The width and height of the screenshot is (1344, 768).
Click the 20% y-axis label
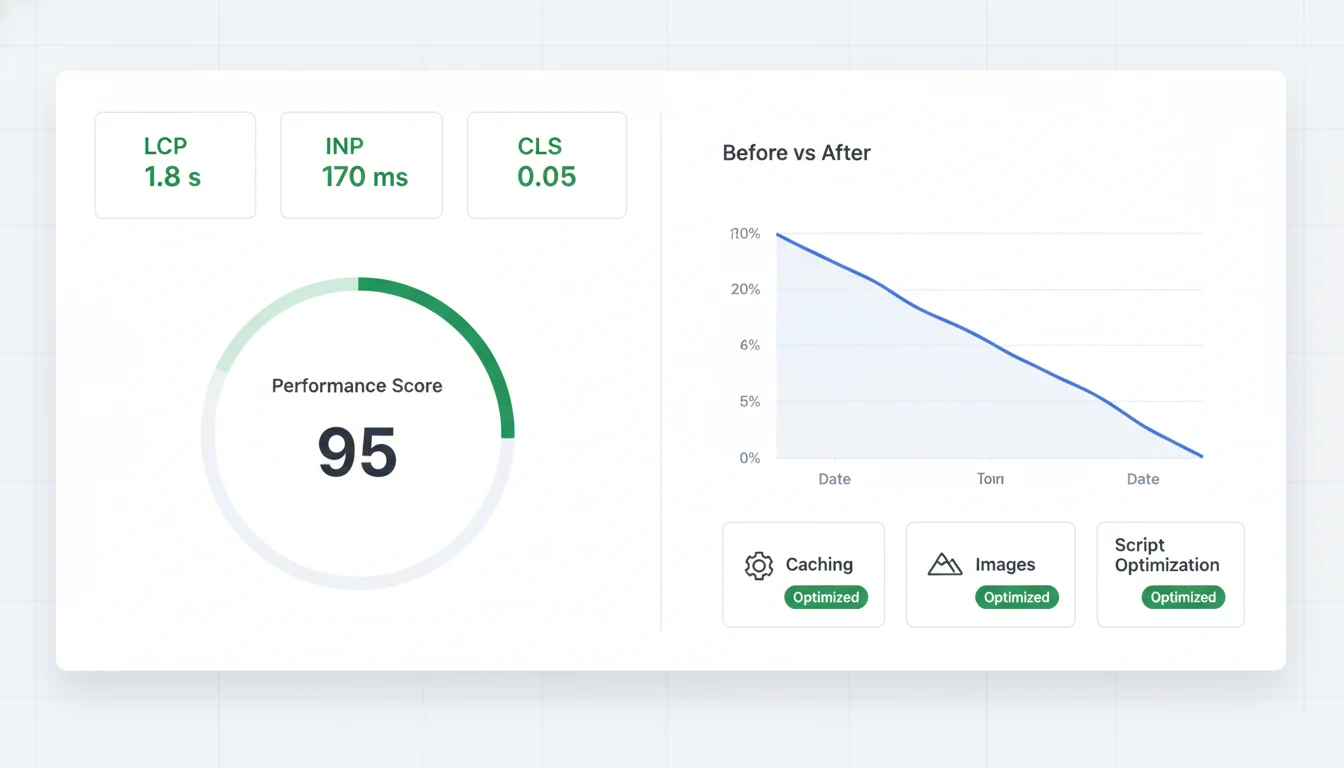746,289
